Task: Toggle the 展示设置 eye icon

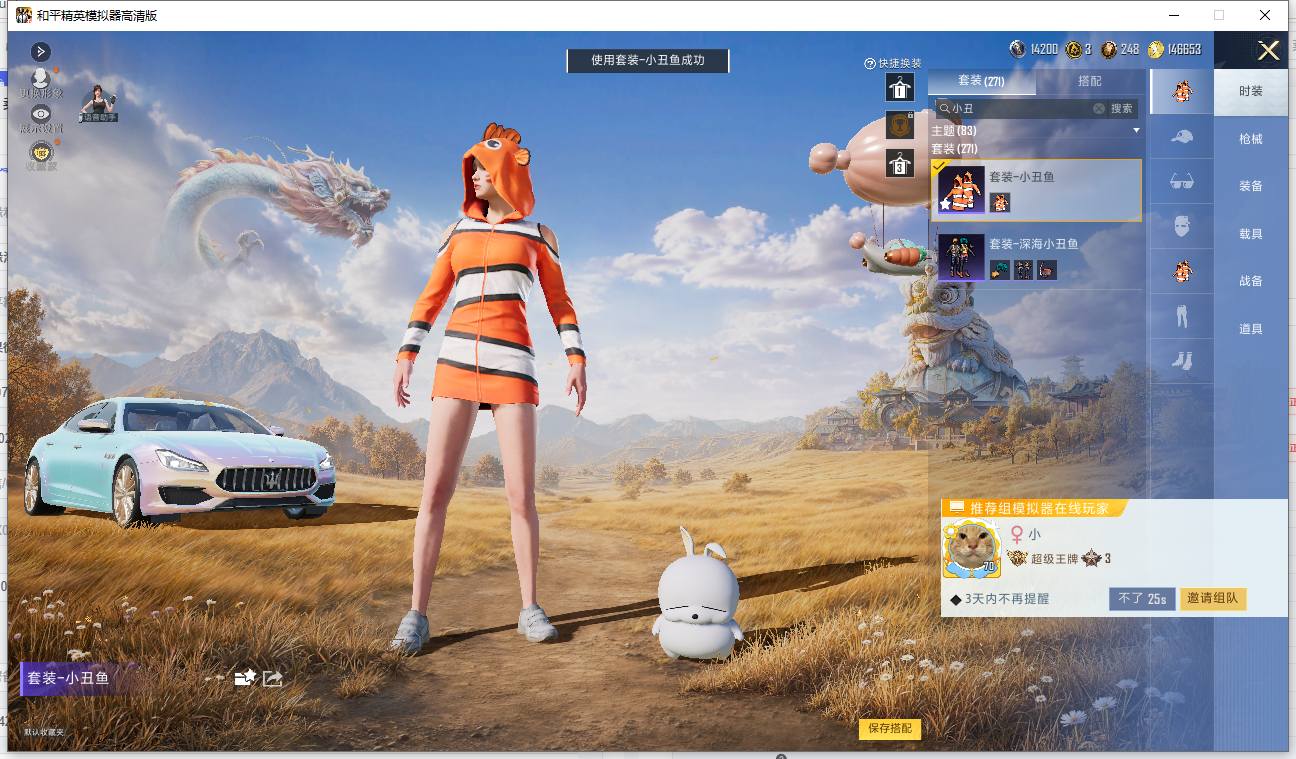Action: tap(41, 114)
